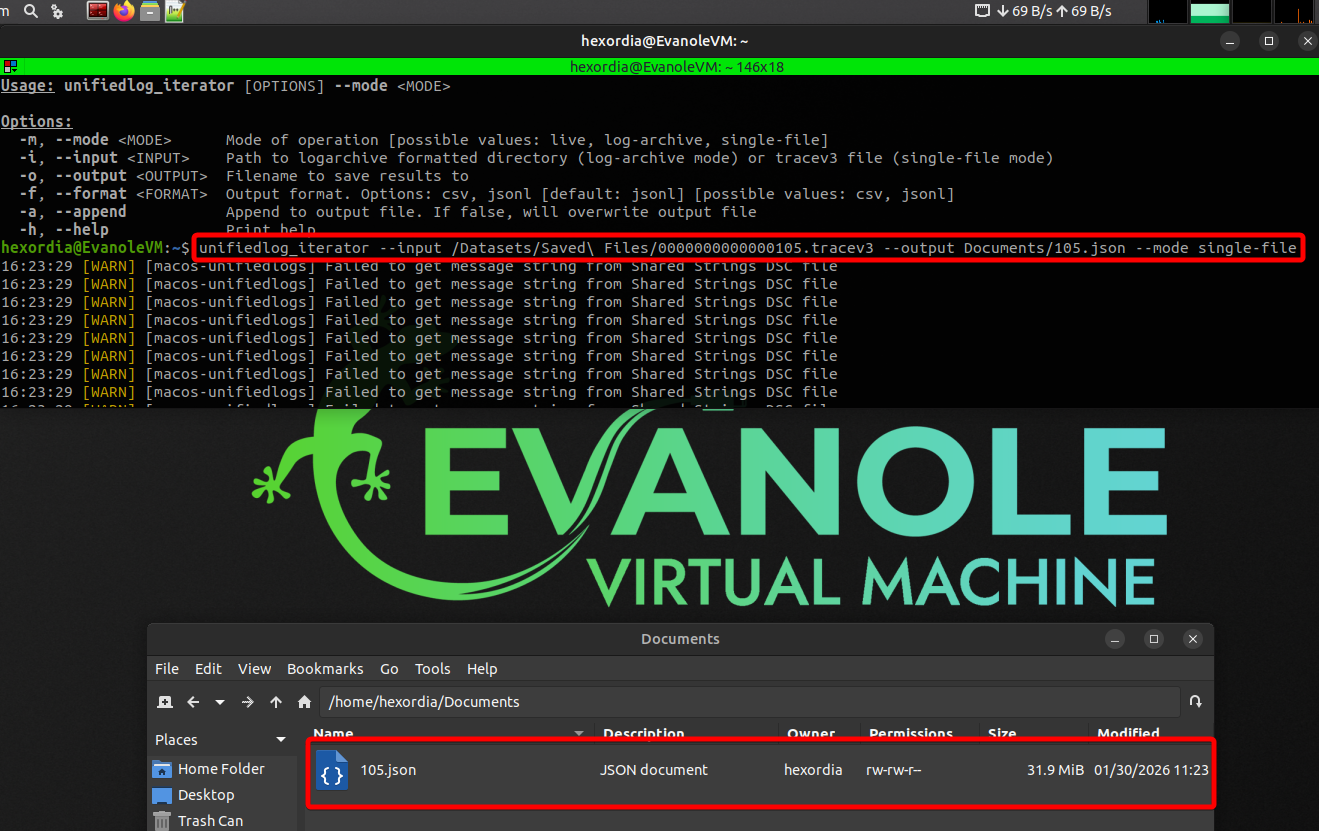Launch the red terminal icon in panel

coord(98,12)
